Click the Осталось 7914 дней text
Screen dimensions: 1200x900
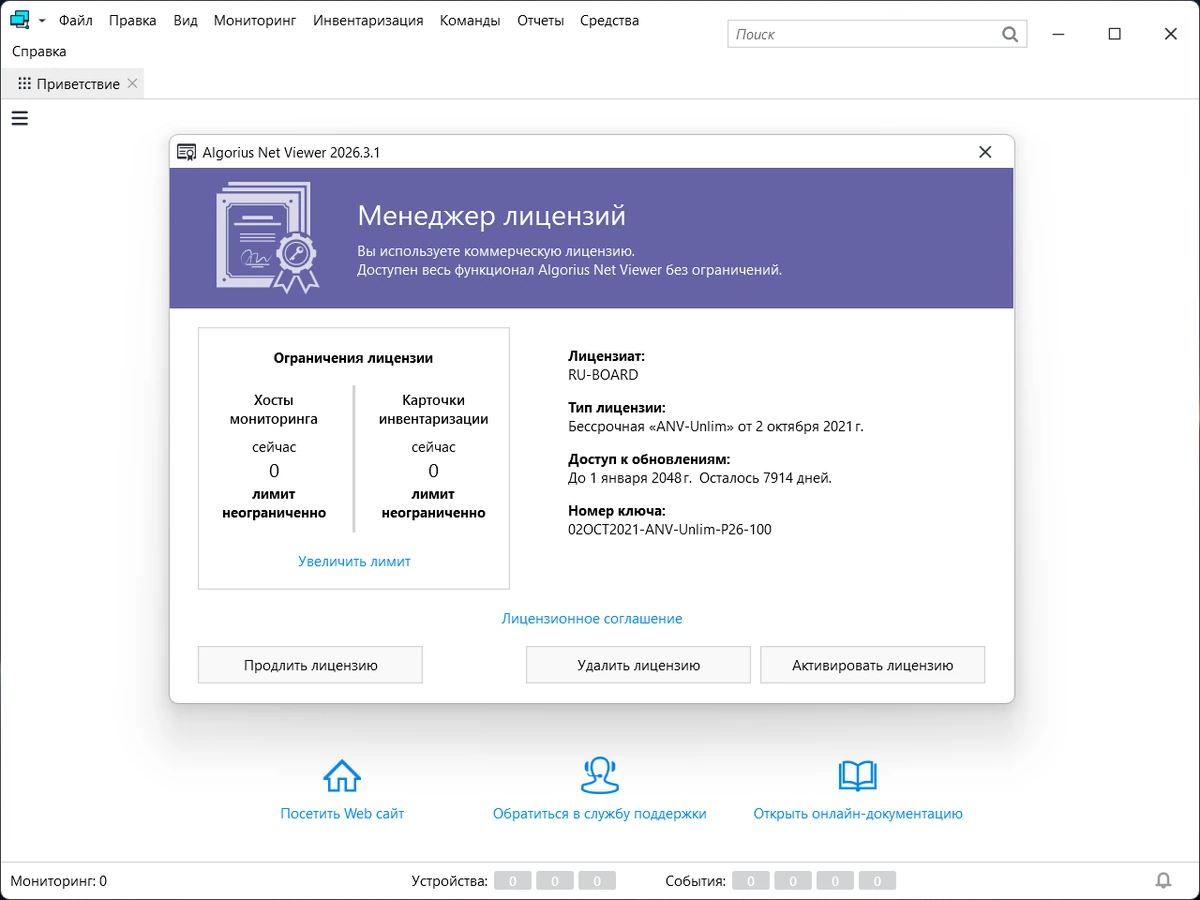tap(766, 478)
